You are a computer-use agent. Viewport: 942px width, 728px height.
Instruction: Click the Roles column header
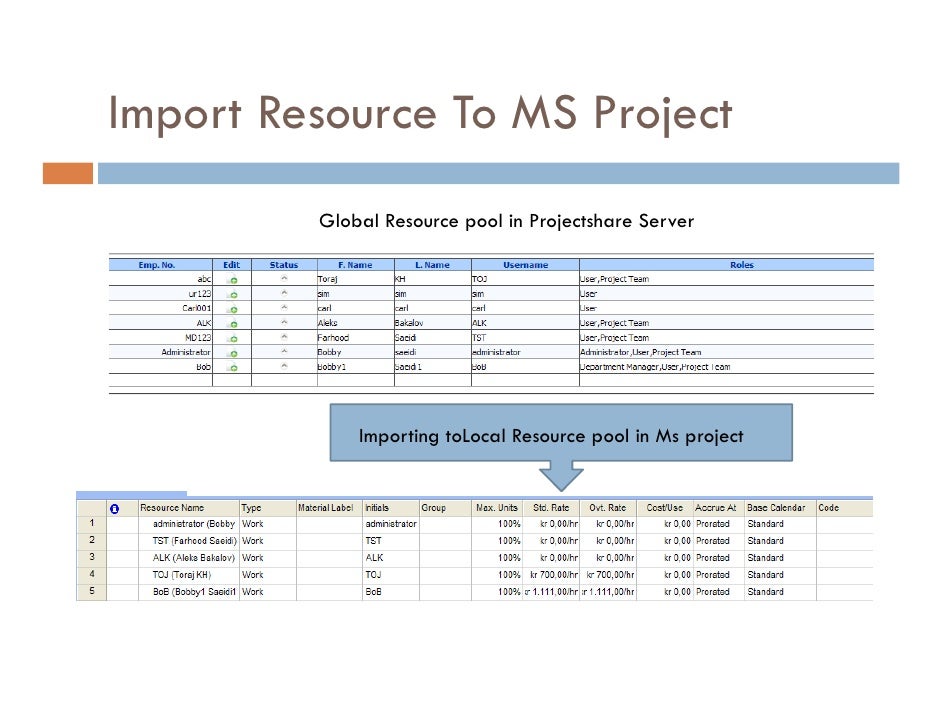pos(727,265)
